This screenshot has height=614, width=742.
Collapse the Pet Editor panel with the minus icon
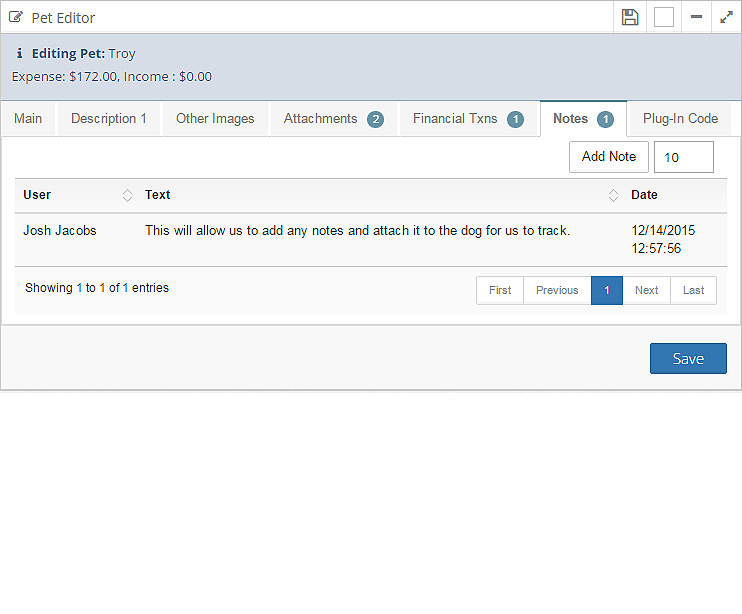pos(696,17)
